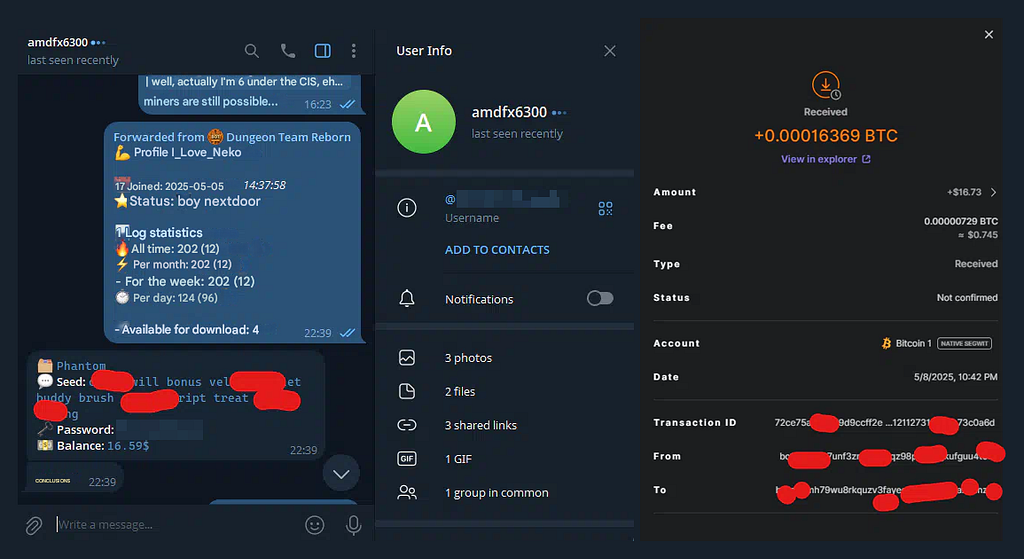Expand the Amount row chevron
1024x559 pixels.
993,192
